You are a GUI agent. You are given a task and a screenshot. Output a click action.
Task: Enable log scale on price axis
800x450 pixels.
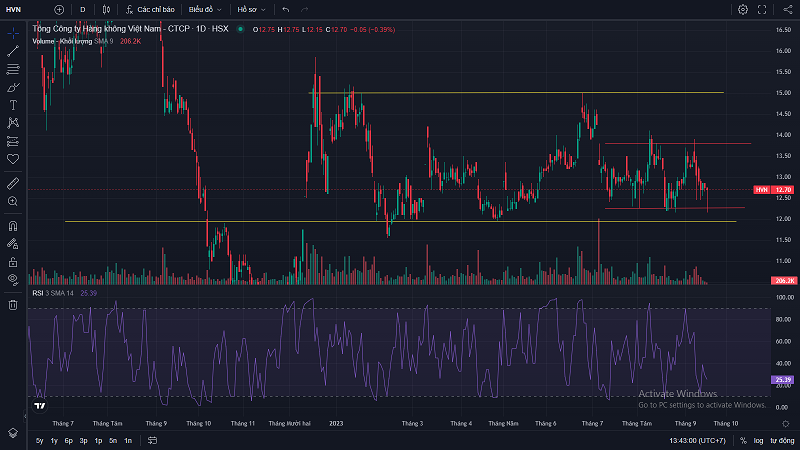pos(758,440)
